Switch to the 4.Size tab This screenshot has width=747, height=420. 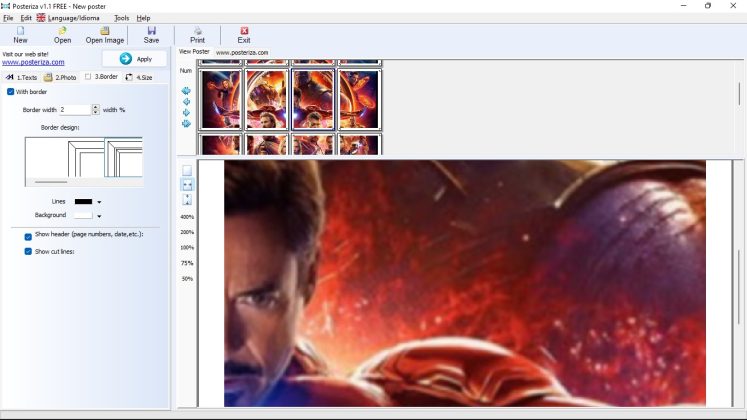click(139, 77)
